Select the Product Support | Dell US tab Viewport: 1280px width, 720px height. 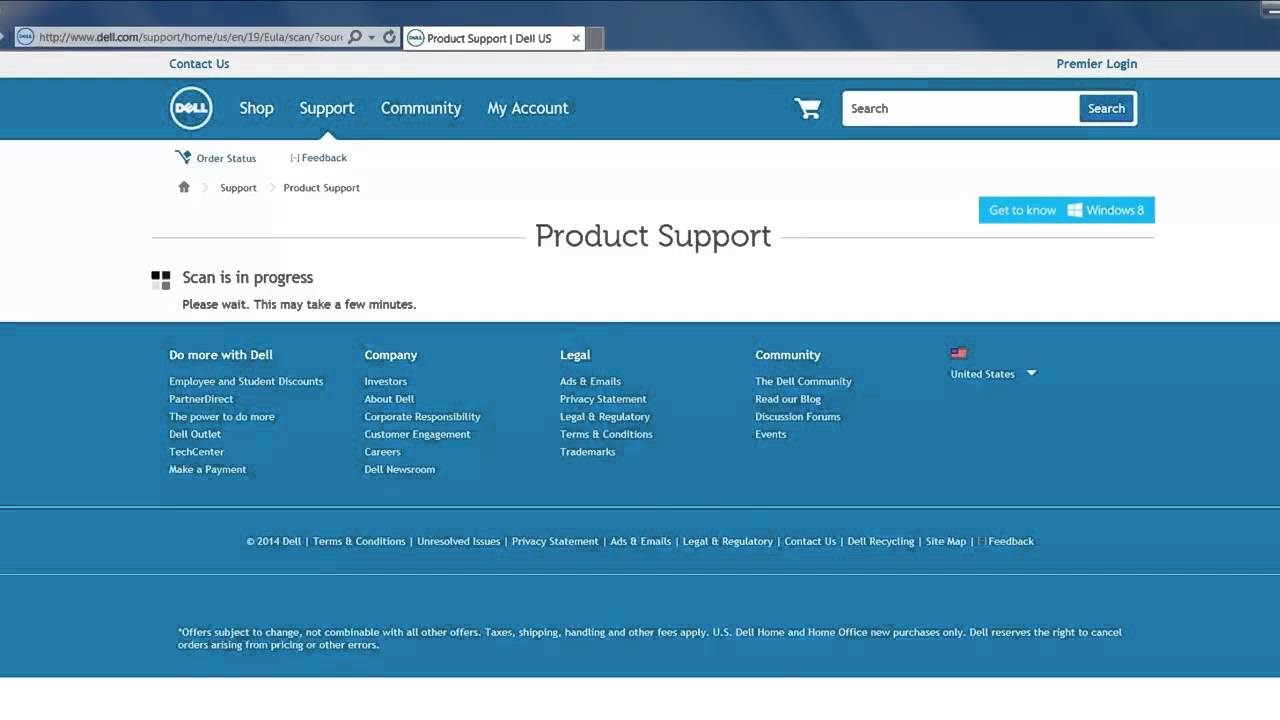click(x=494, y=38)
